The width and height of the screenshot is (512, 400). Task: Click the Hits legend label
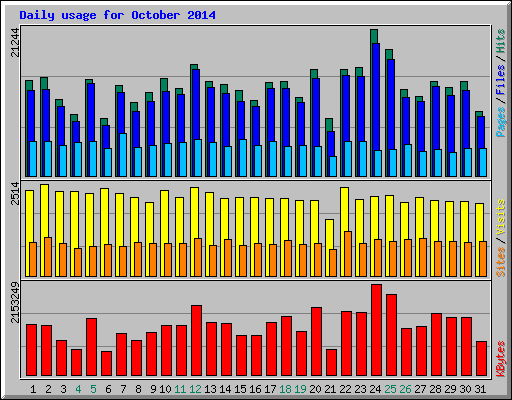click(501, 41)
